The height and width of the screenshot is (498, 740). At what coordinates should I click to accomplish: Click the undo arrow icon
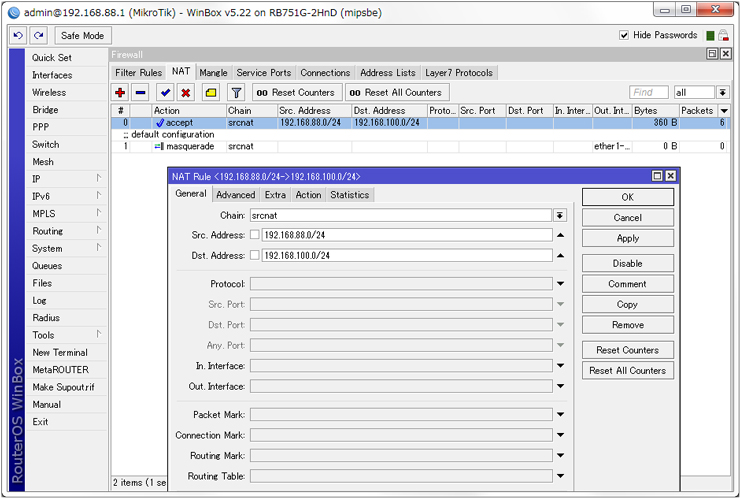18,36
